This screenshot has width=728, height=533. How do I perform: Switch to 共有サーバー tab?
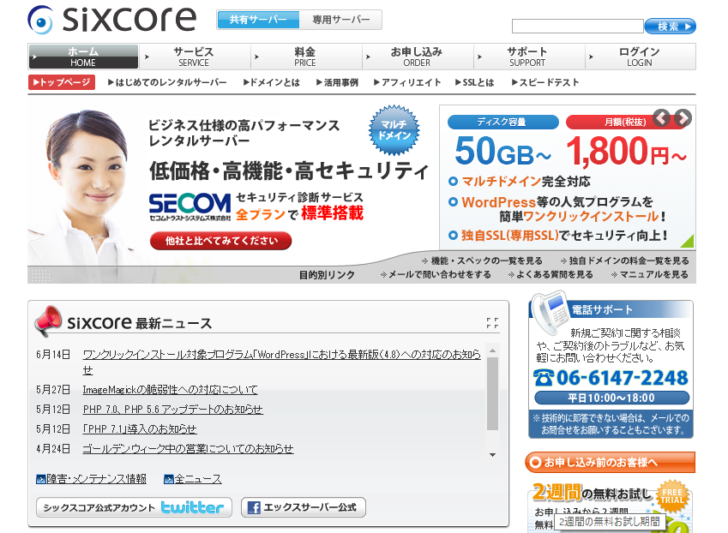258,20
